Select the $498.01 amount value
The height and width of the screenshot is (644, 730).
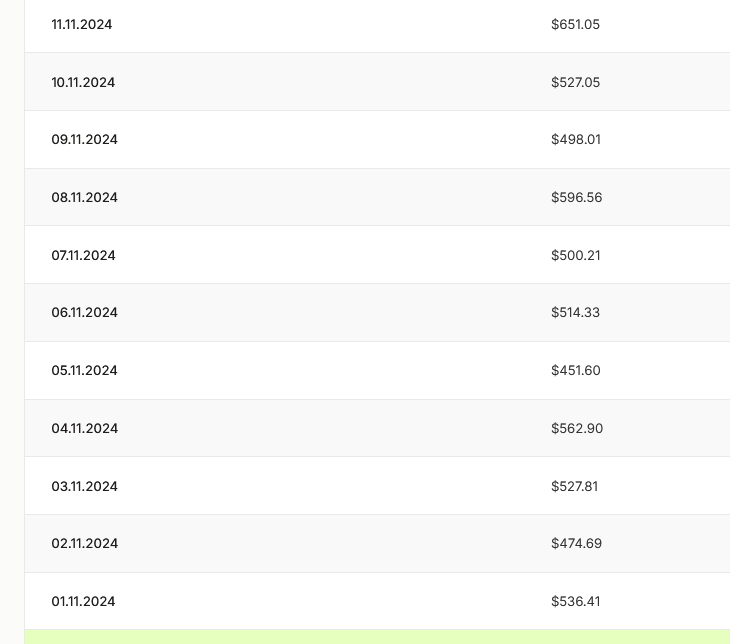pyautogui.click(x=575, y=139)
